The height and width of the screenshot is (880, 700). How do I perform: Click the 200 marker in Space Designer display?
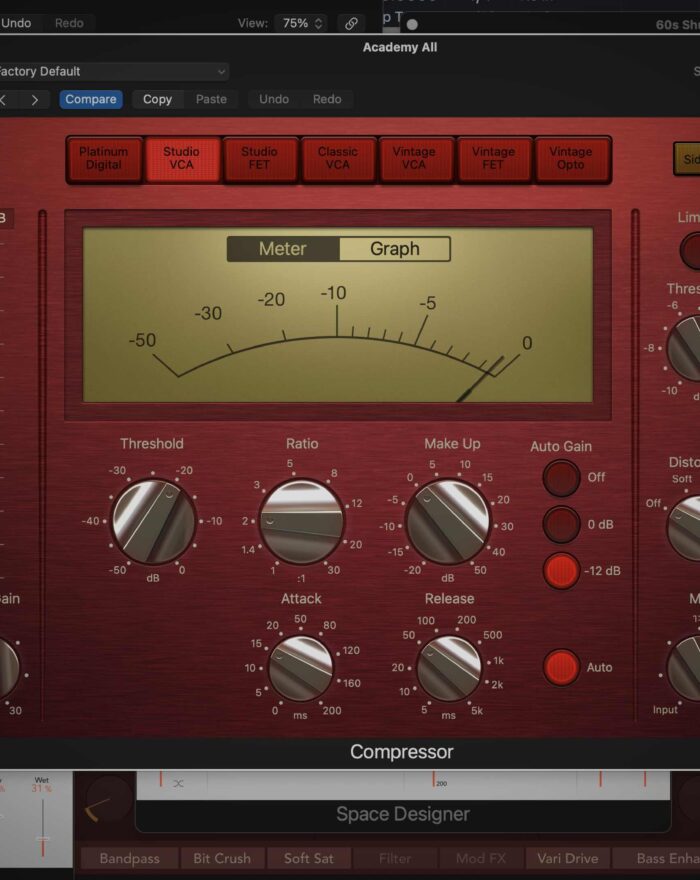[442, 783]
